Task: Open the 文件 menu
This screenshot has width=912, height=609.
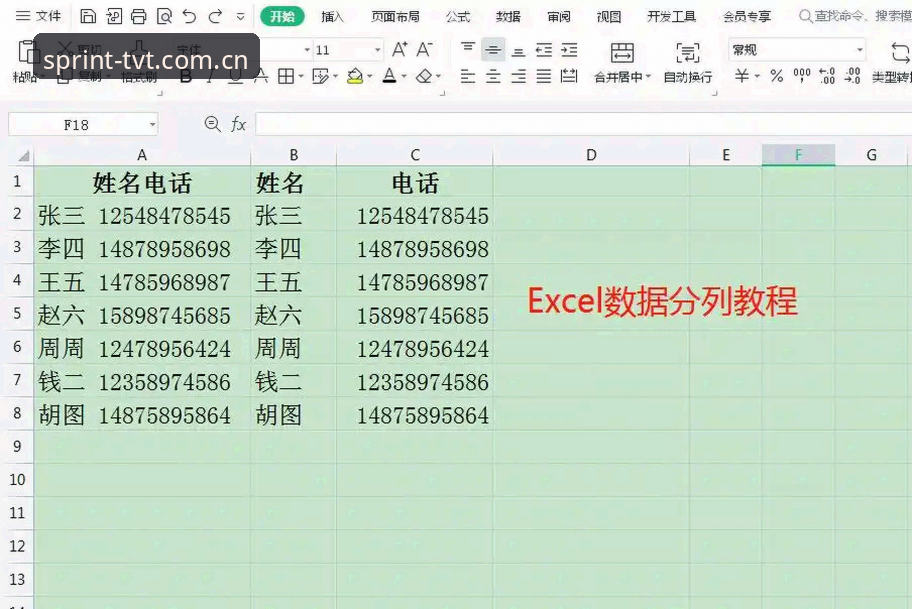Action: coord(38,16)
